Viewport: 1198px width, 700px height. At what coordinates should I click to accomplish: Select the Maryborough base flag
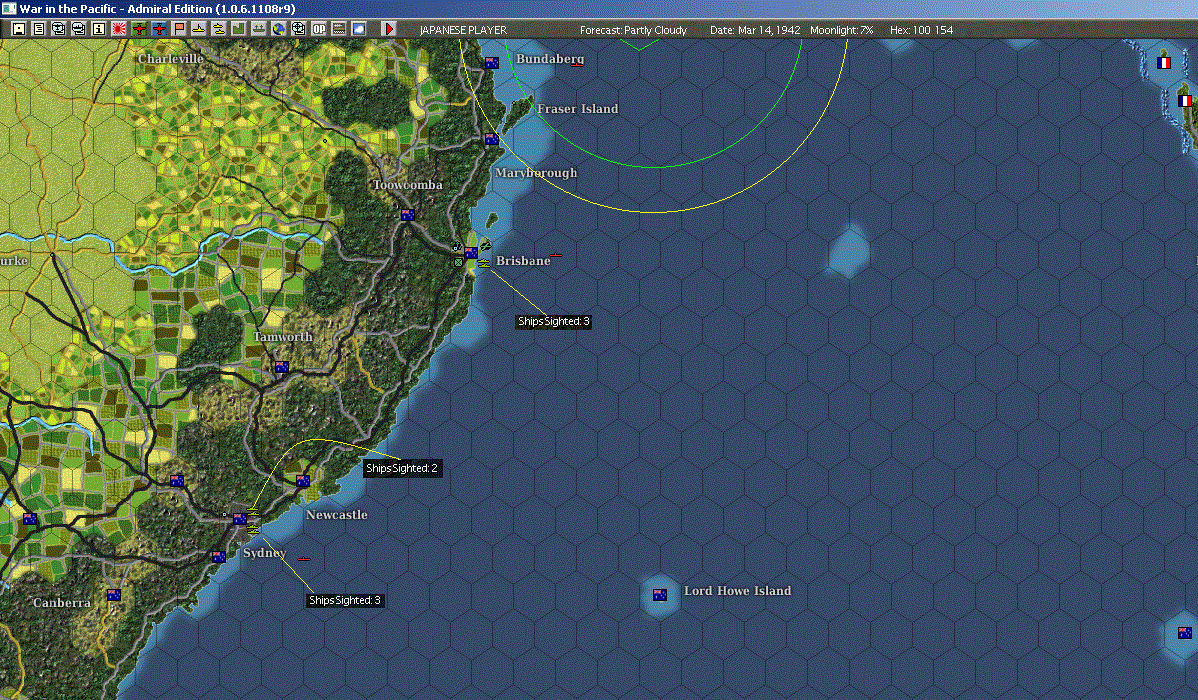coord(492,139)
